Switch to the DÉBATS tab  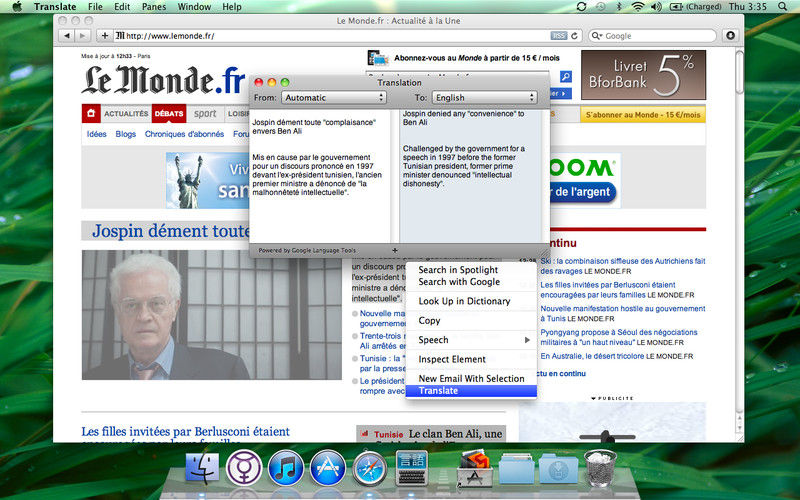(x=169, y=114)
